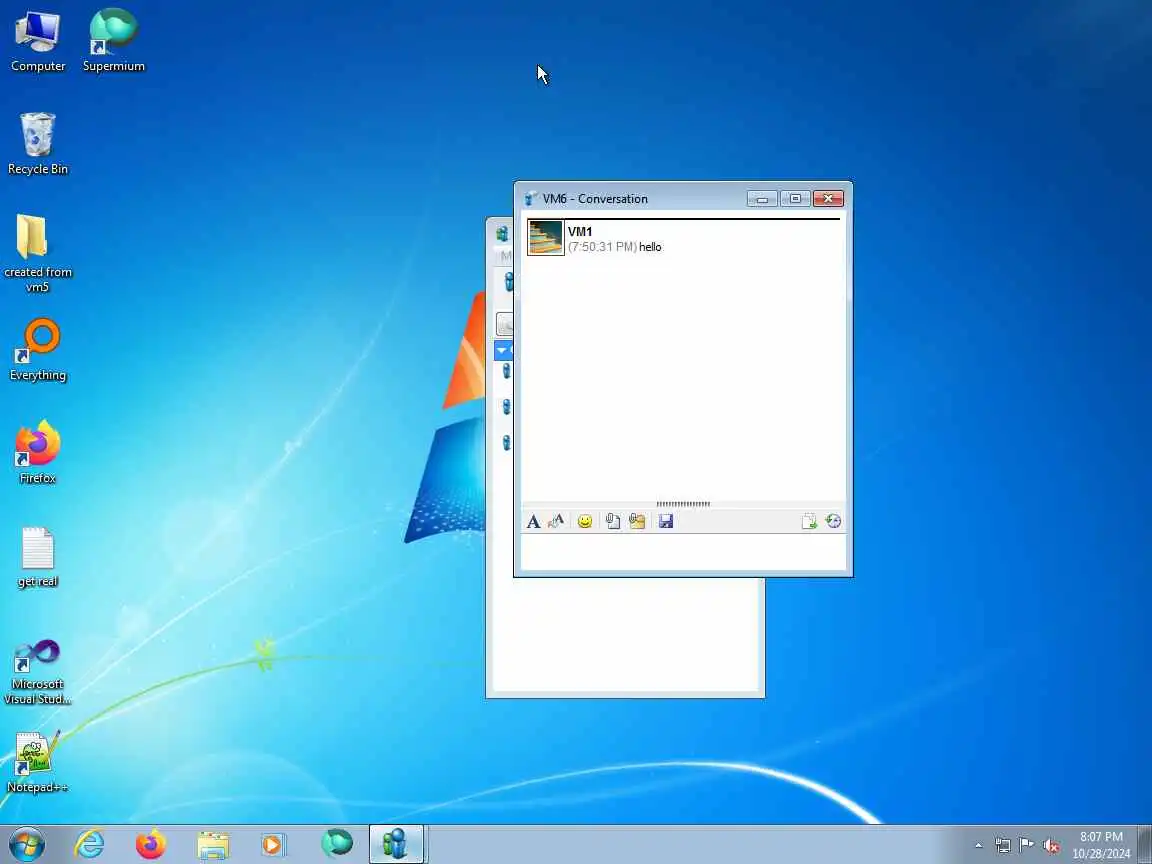Click the splitter grip above the toolbar
Viewport: 1152px width, 864px height.
683,504
